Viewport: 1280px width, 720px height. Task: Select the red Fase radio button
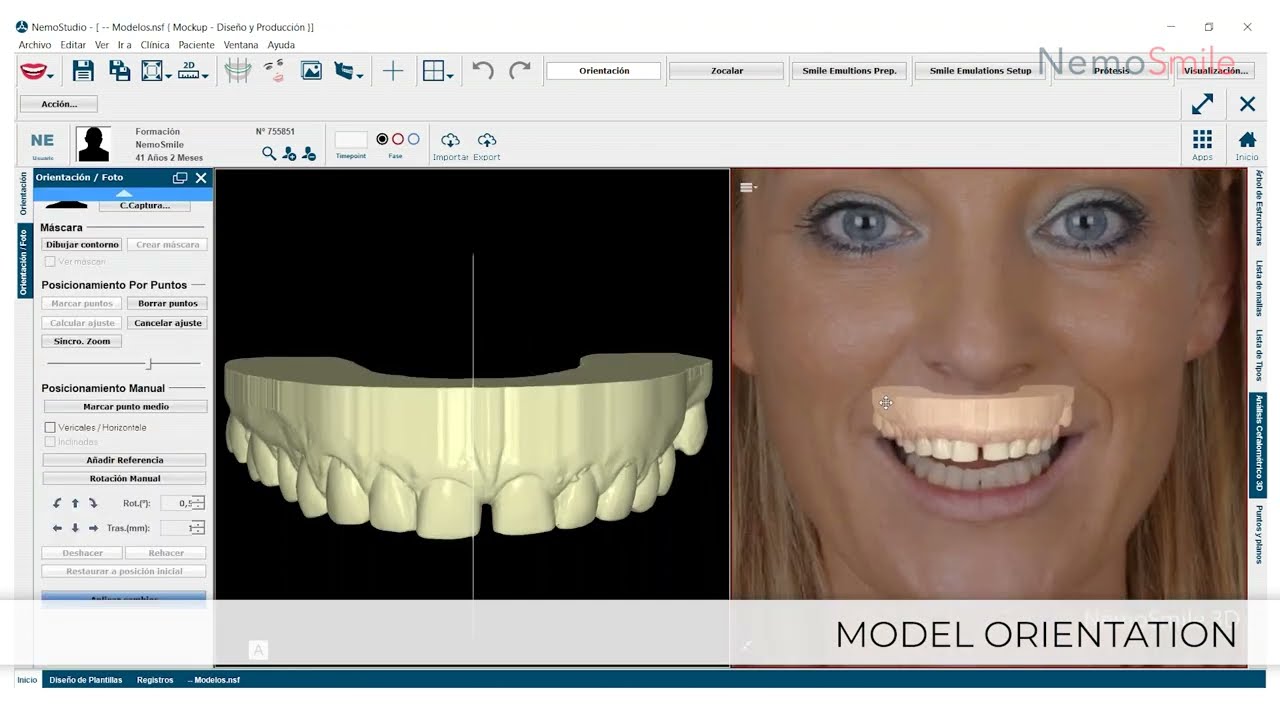pyautogui.click(x=398, y=139)
